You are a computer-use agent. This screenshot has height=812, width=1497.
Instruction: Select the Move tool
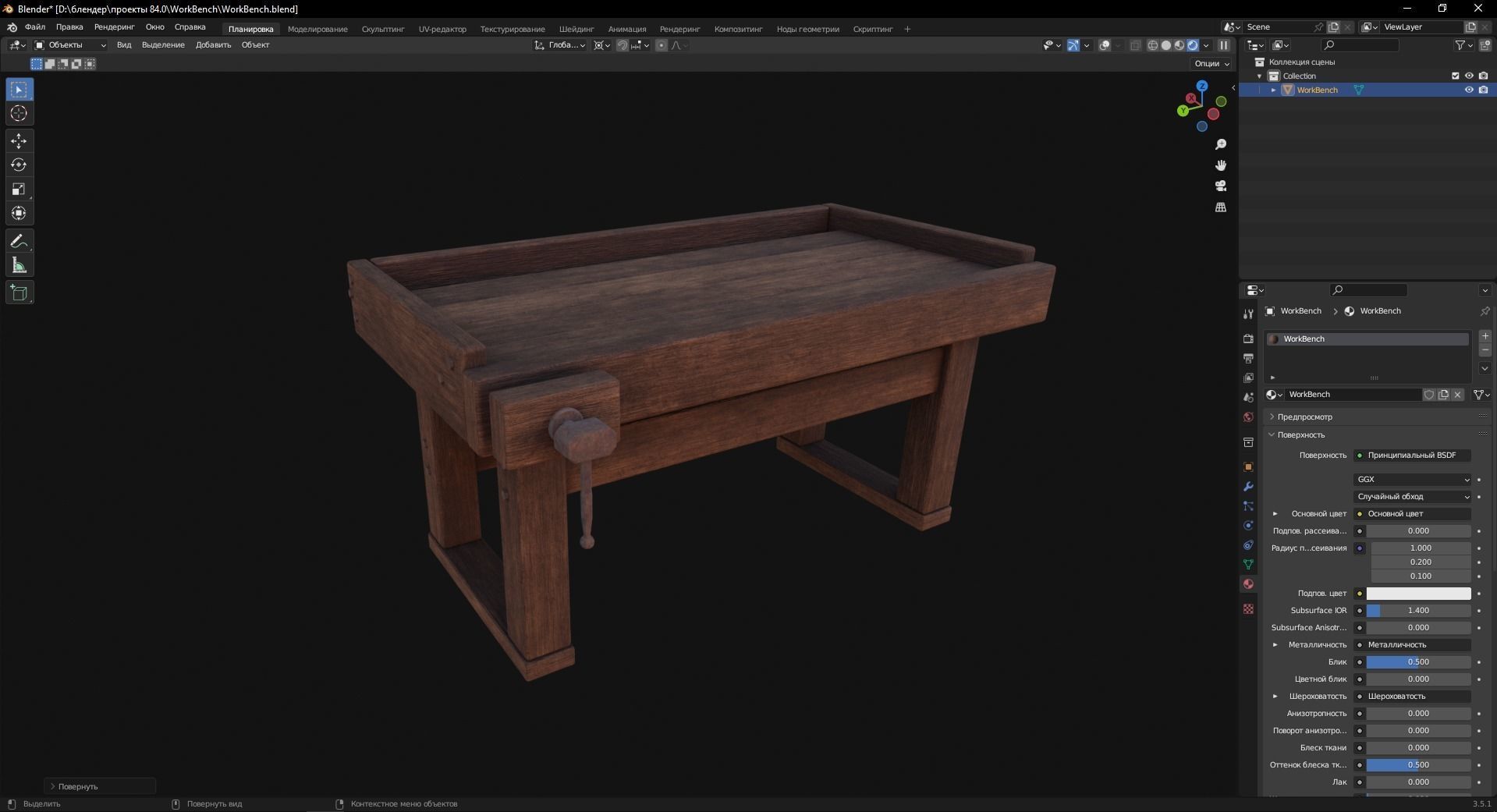(19, 141)
